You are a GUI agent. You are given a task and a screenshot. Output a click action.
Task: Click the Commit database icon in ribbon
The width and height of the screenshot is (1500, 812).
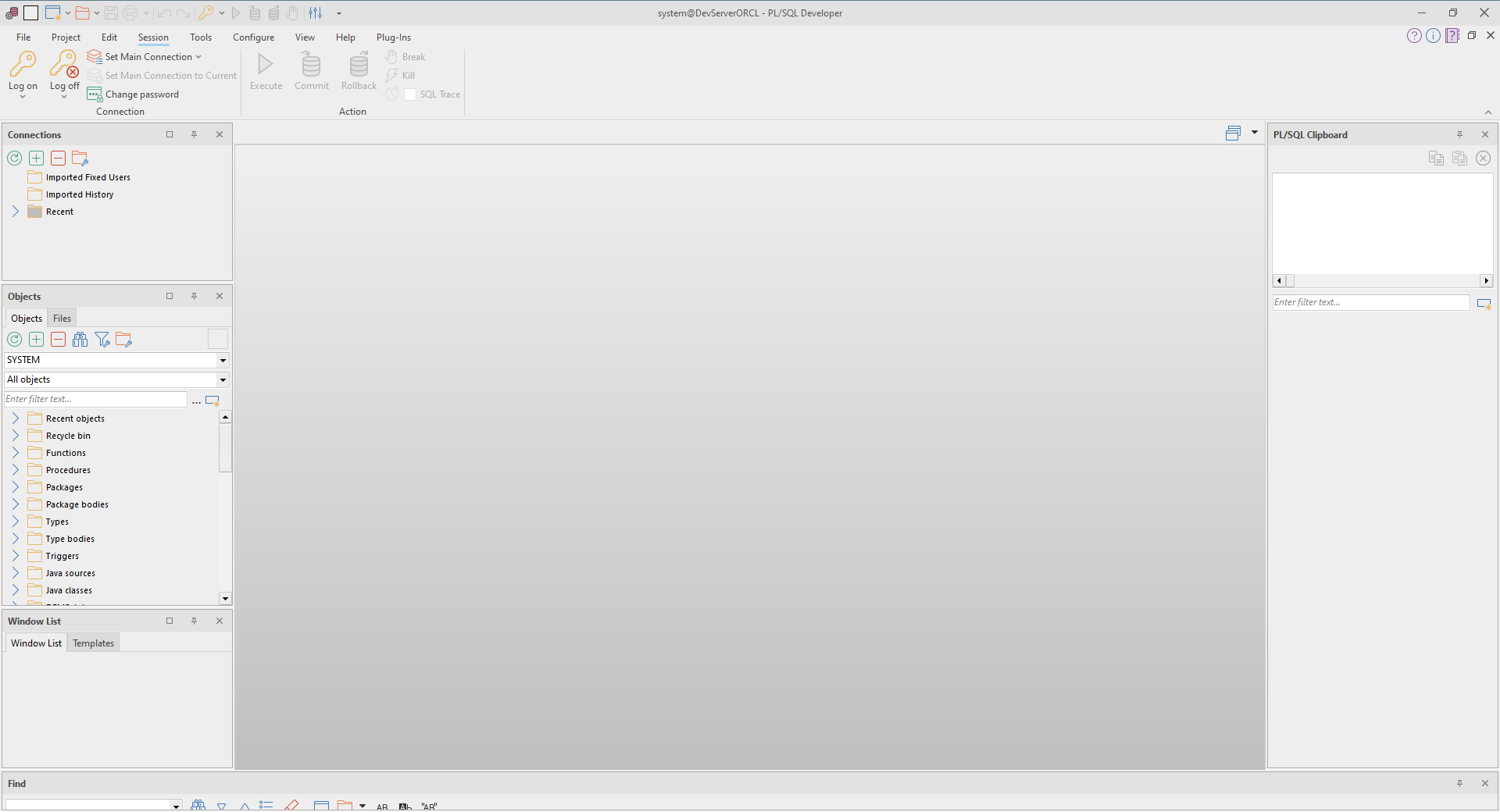click(x=311, y=64)
